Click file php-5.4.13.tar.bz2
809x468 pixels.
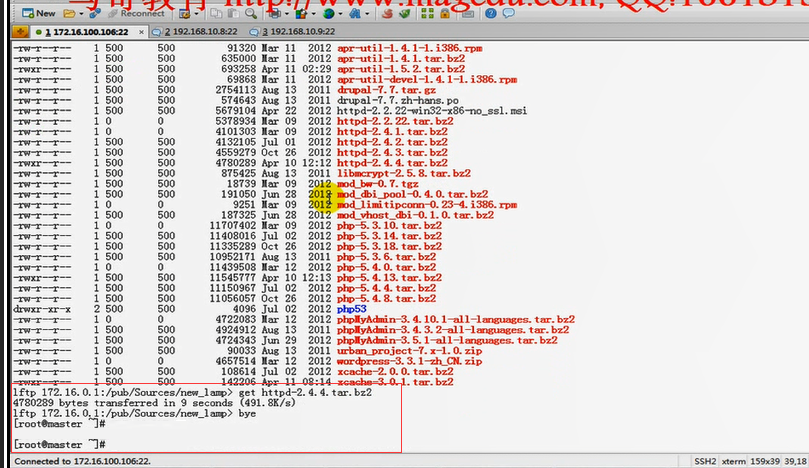click(x=390, y=278)
